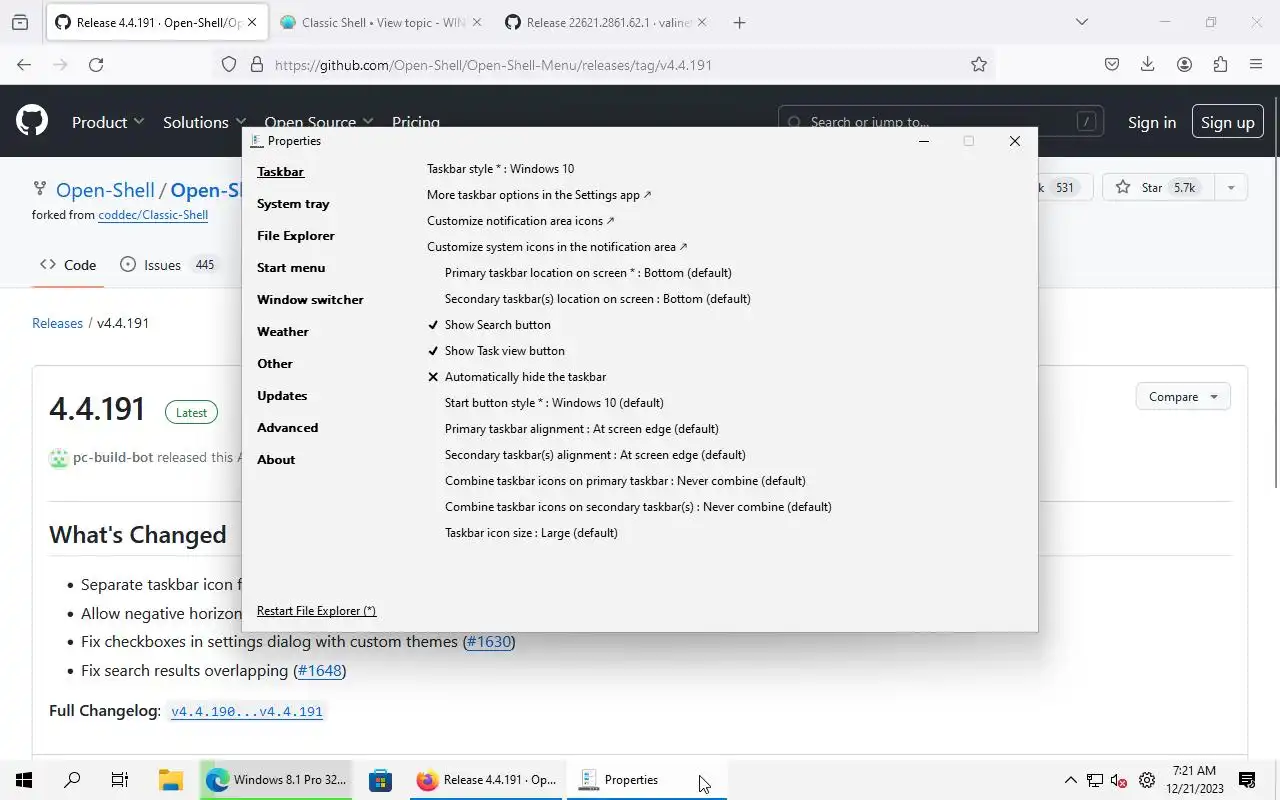
Task: Open star lists dropdown arrow
Action: [1231, 187]
